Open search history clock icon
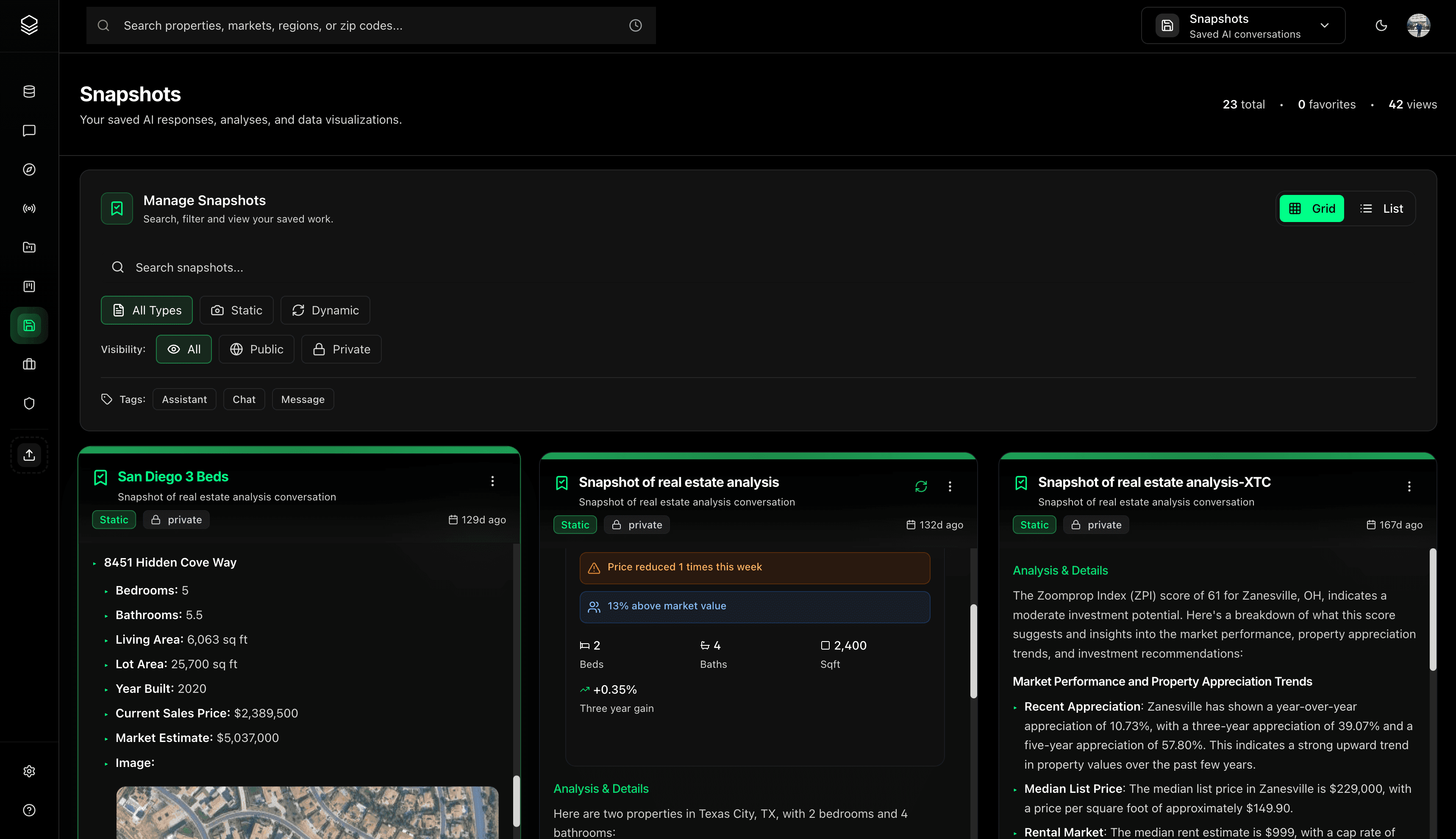Screen dimensions: 1456x839 pos(635,25)
